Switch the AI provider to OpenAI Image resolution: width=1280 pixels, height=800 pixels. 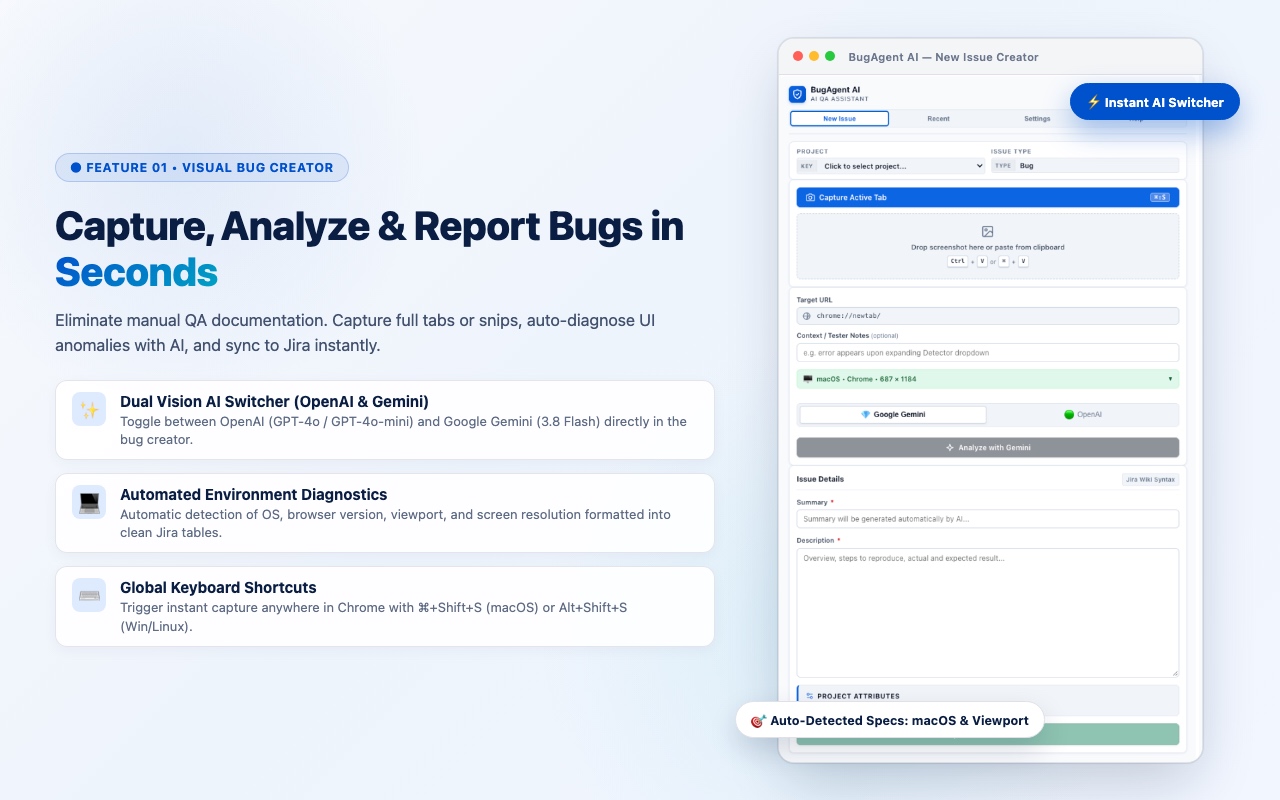pos(1083,414)
